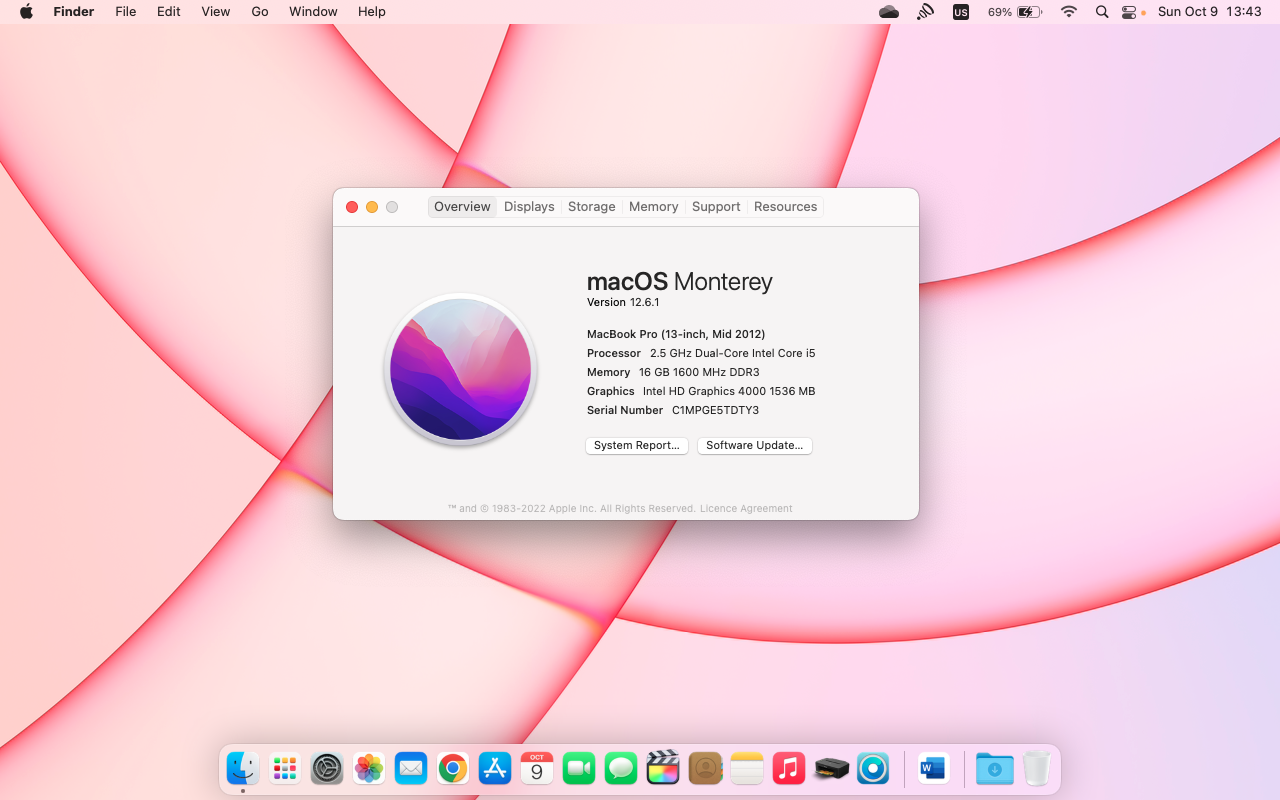Viewport: 1280px width, 800px height.
Task: Click the serial number C1MPGE5TDTY3
Action: pos(715,411)
